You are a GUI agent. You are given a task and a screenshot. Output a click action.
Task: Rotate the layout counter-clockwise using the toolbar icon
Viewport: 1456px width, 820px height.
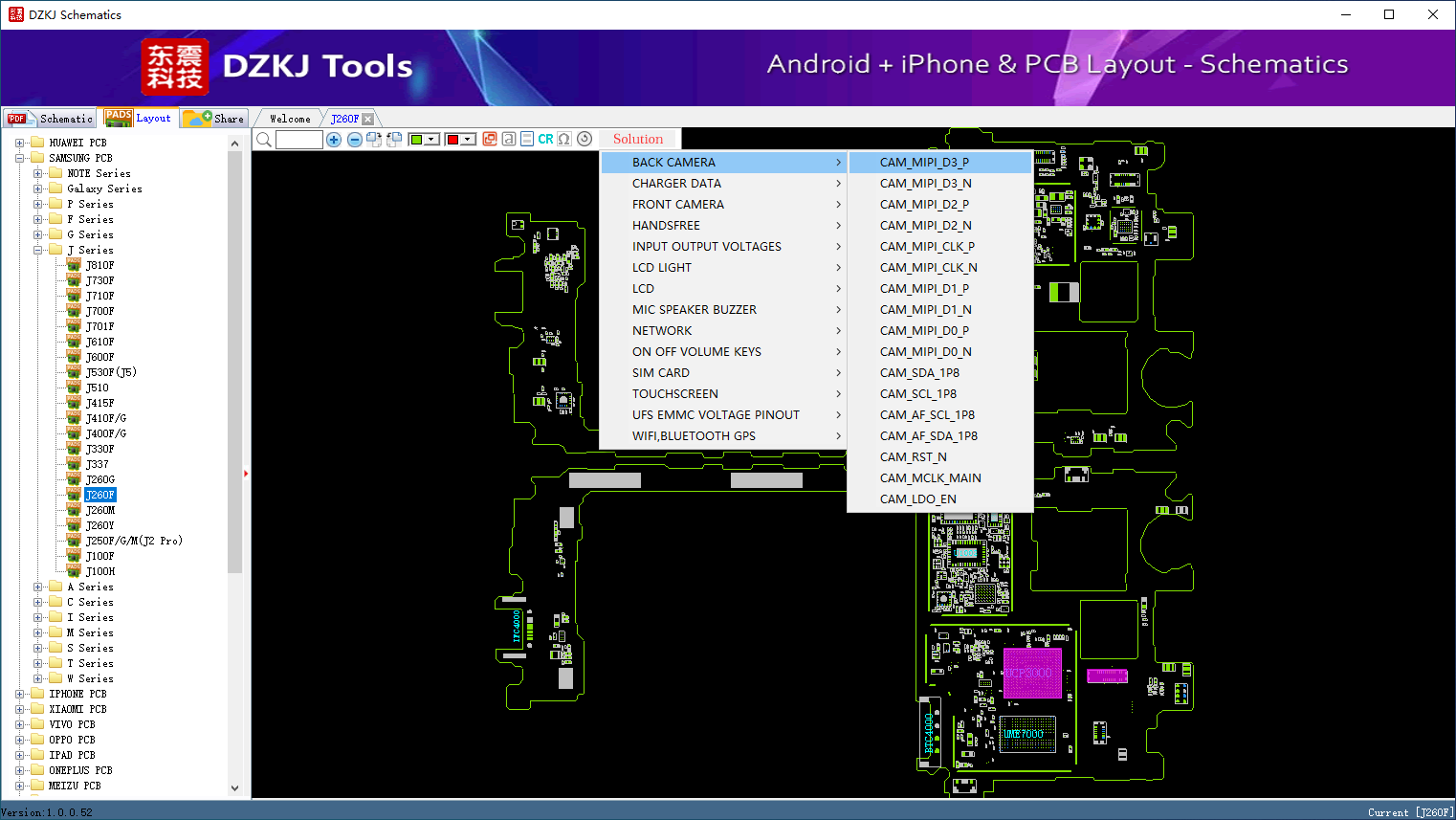point(394,140)
